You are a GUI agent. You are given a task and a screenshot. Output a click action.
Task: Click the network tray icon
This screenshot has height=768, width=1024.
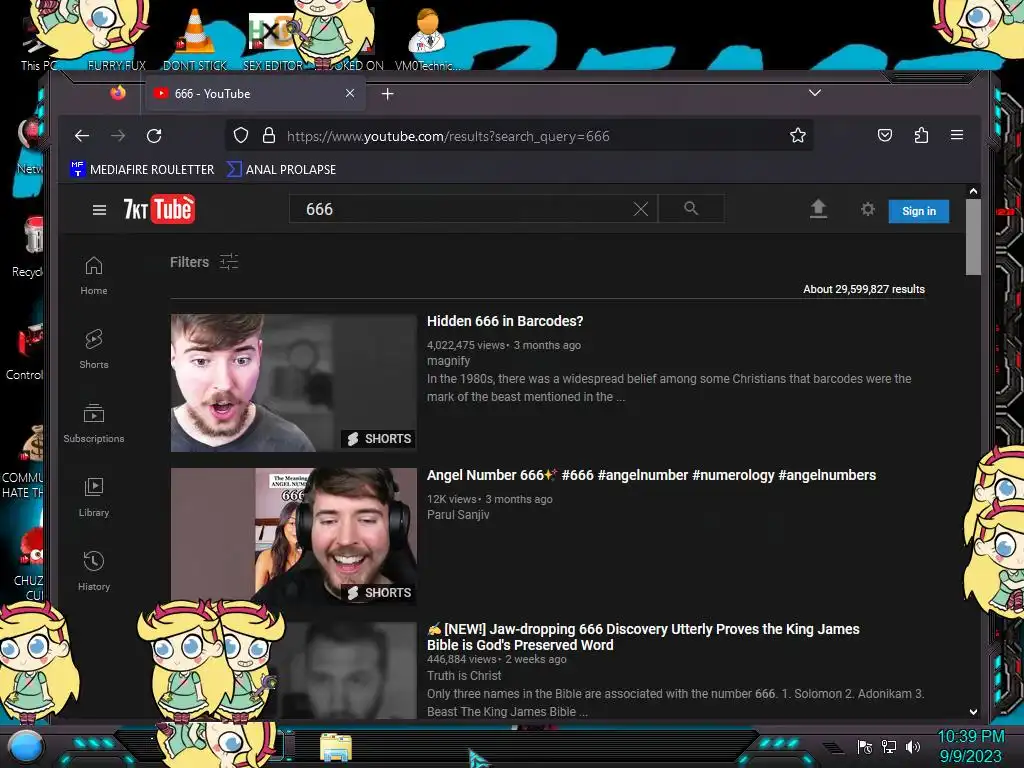[x=889, y=746]
